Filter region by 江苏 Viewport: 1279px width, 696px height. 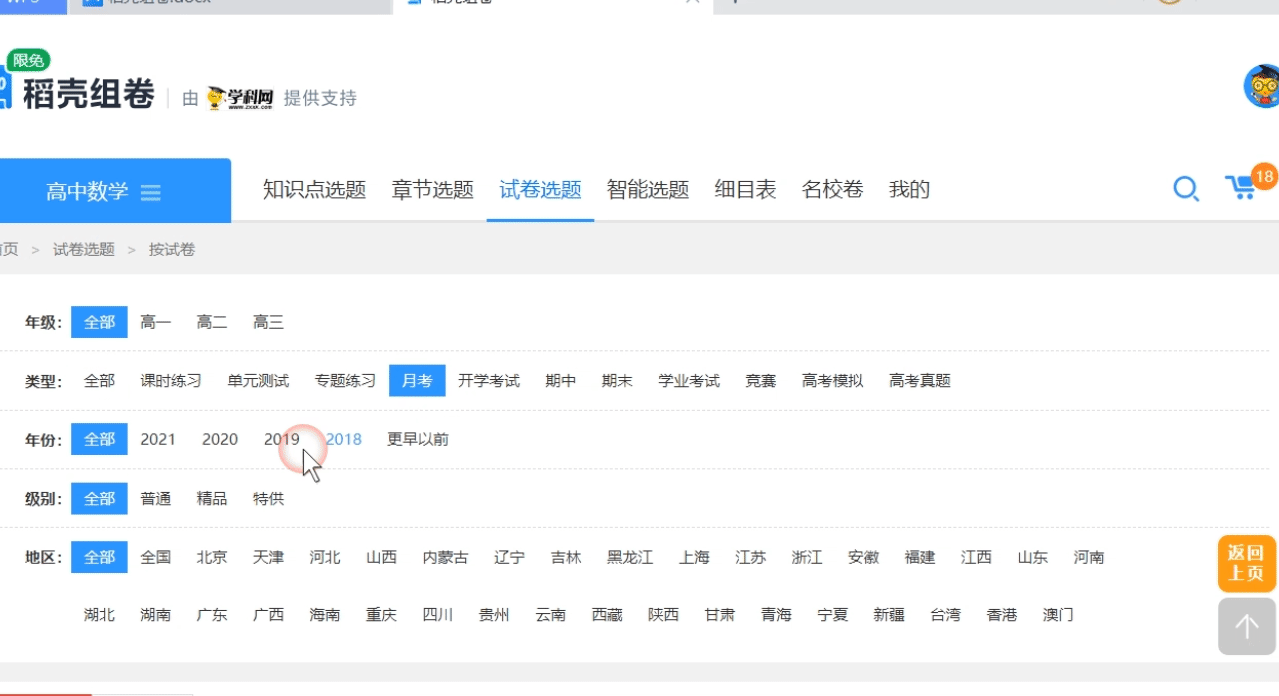(x=751, y=557)
